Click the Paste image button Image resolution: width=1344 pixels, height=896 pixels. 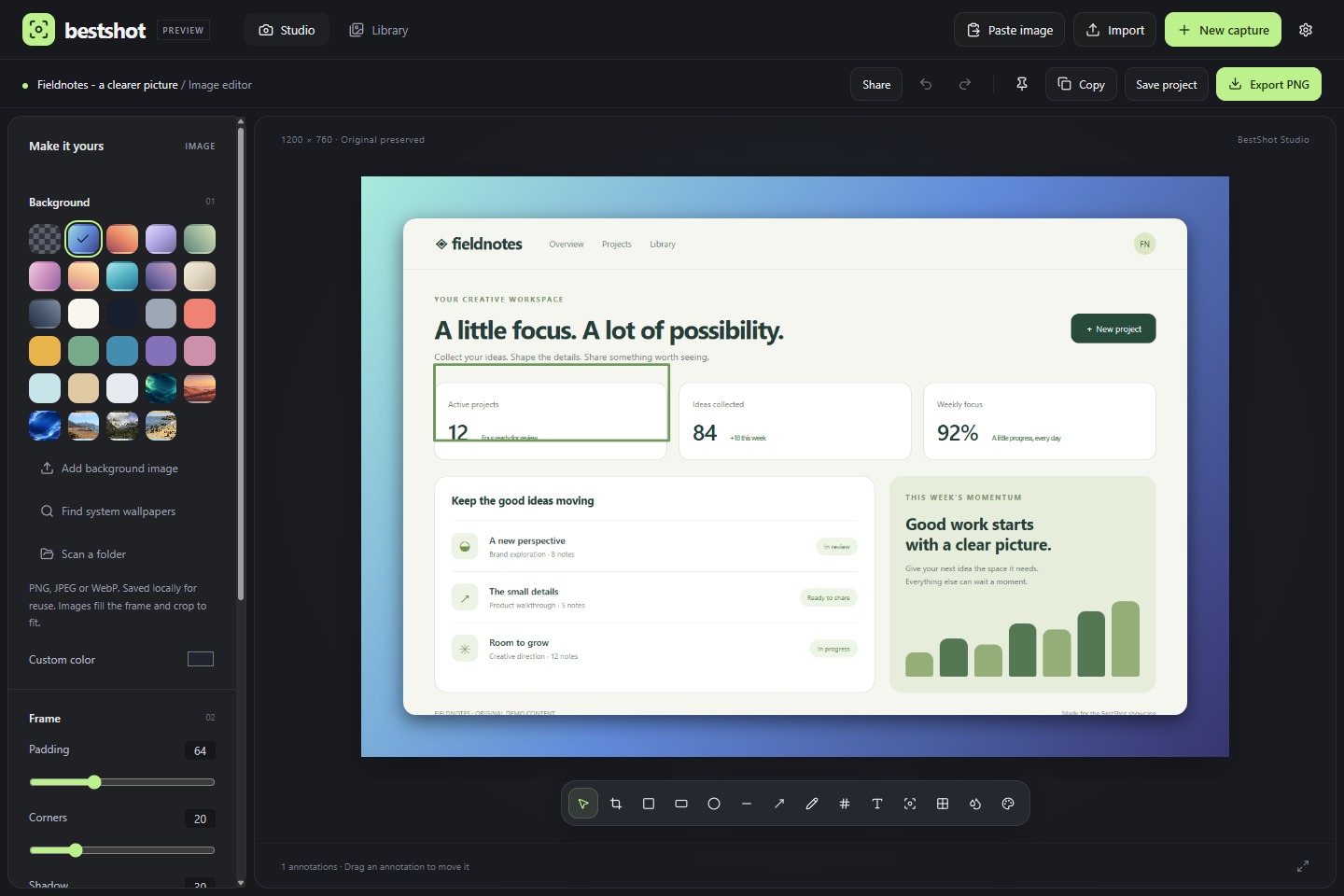[x=1010, y=30]
